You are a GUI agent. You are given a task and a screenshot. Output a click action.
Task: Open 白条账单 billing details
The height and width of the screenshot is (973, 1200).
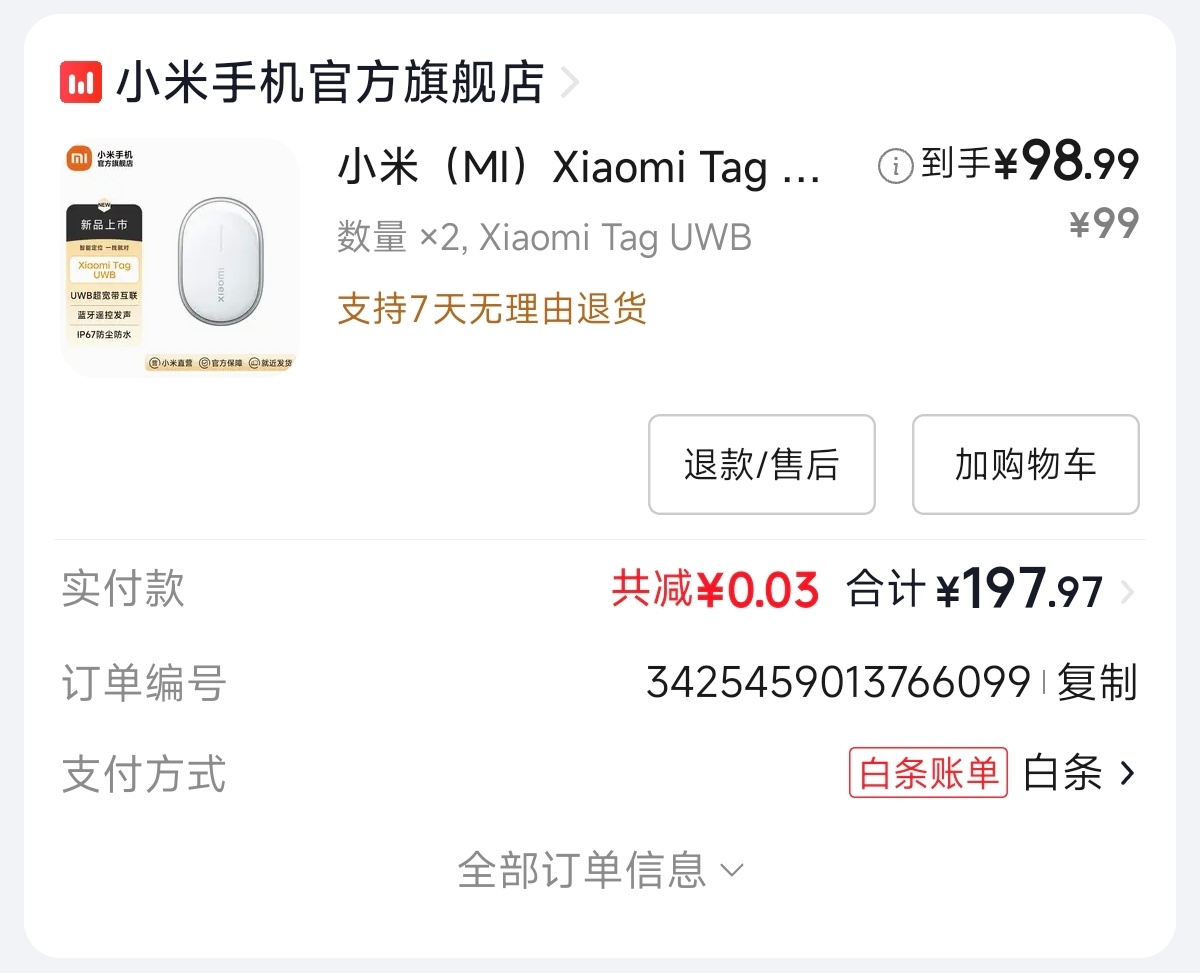pyautogui.click(x=927, y=774)
